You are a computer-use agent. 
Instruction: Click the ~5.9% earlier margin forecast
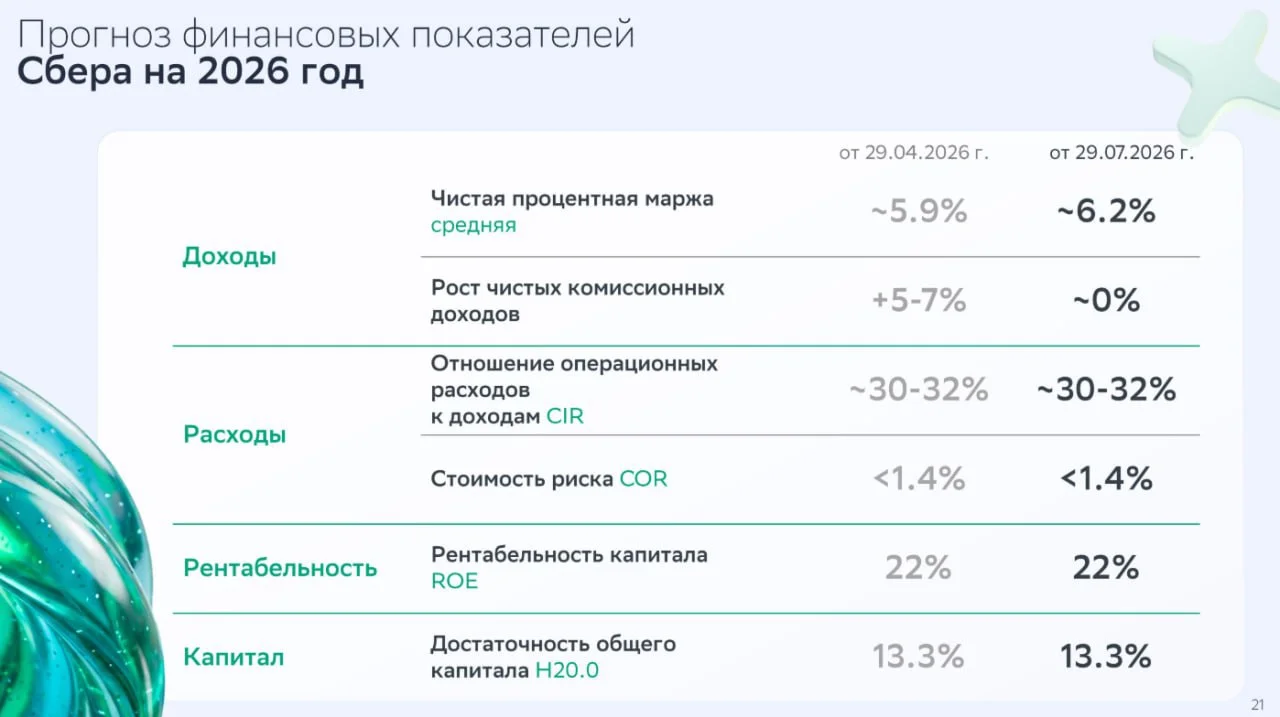tap(918, 212)
